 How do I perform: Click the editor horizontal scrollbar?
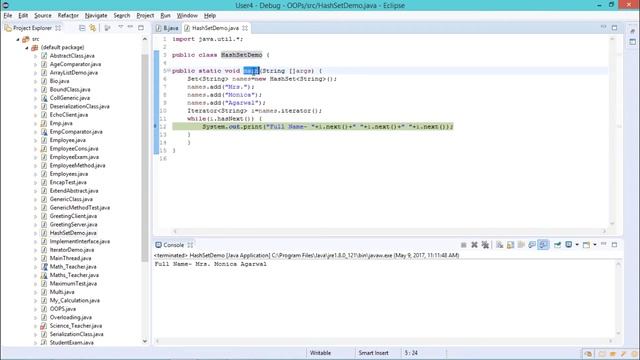390,231
